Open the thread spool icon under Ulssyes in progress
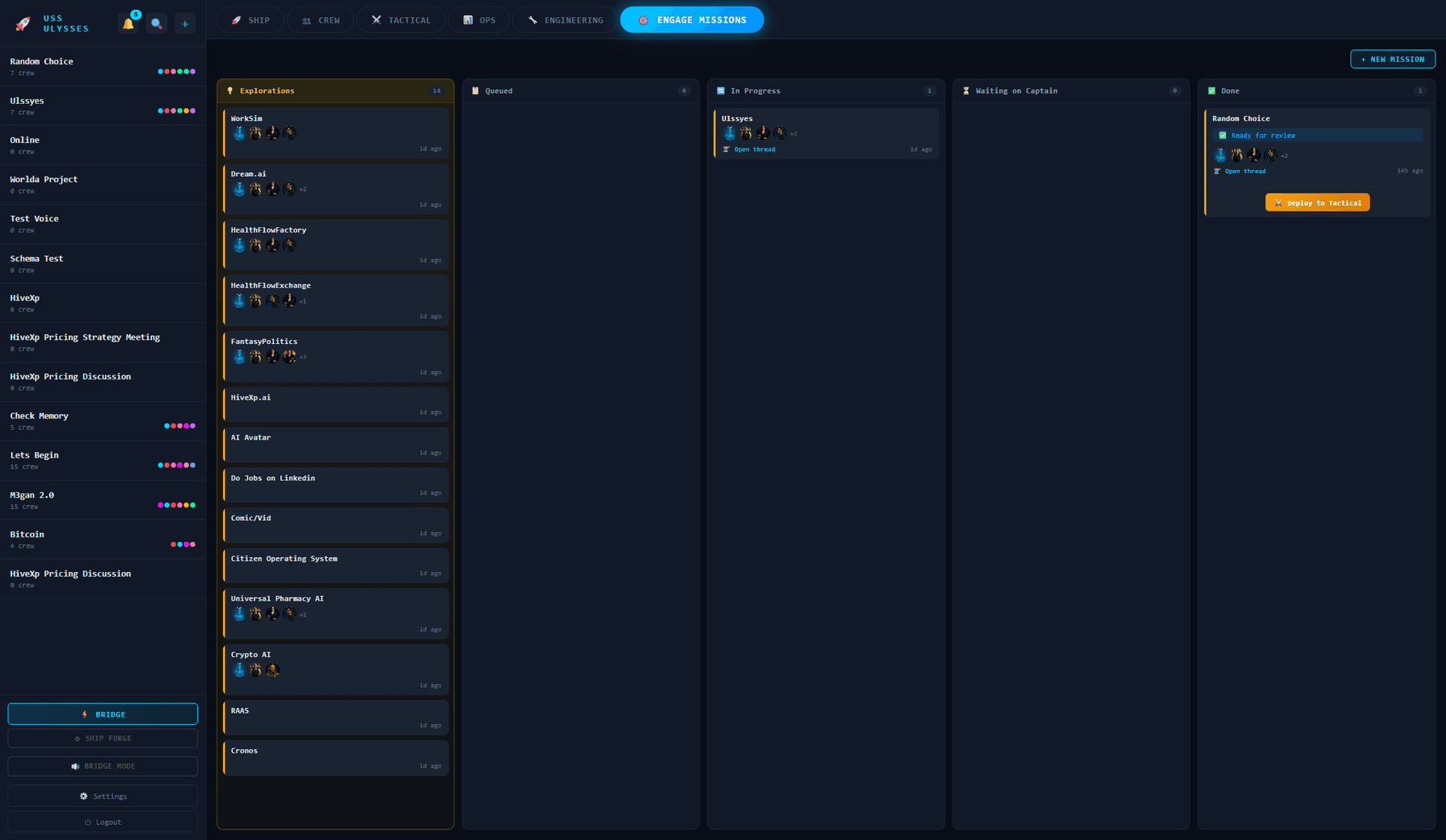1446x840 pixels. point(727,149)
